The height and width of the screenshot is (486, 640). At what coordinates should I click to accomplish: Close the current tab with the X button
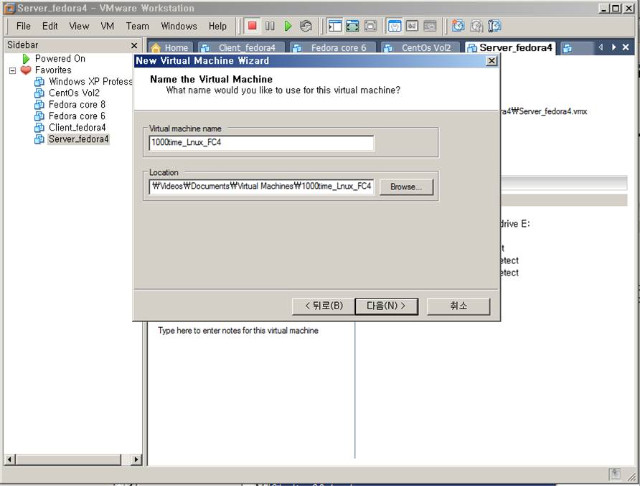click(626, 47)
